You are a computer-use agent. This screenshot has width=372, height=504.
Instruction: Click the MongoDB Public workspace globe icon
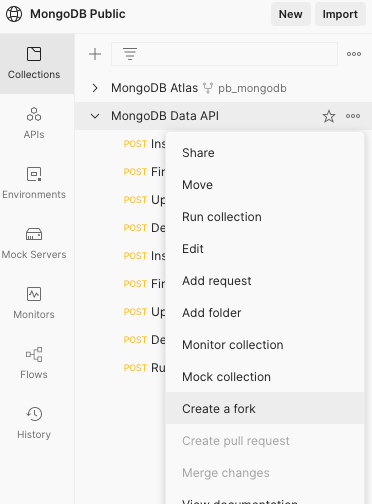click(x=14, y=14)
